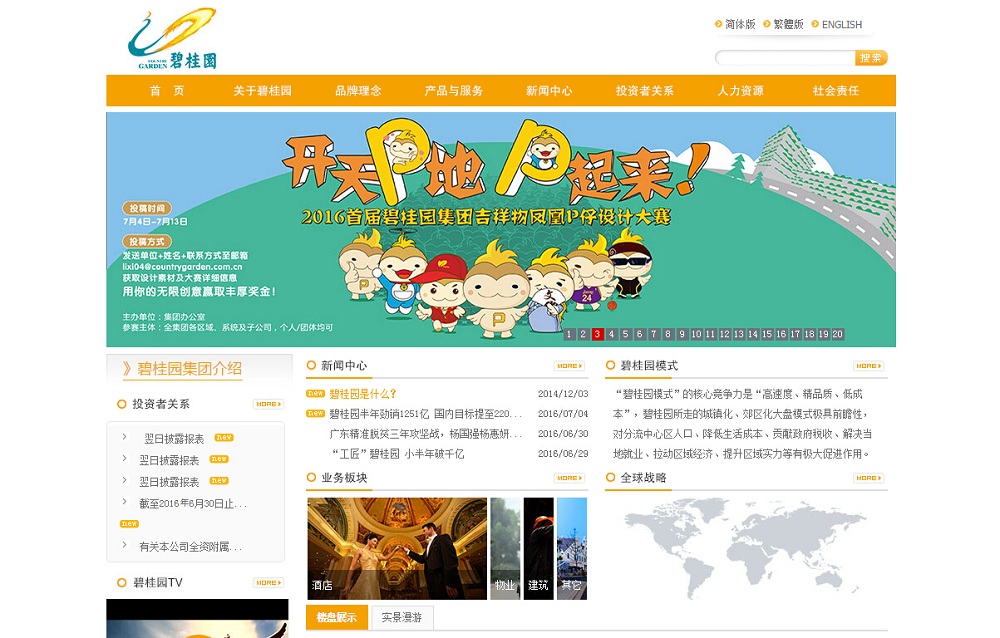The height and width of the screenshot is (638, 1000).
Task: Open news 碧桂园半年劲销1251亿
Action: [x=425, y=414]
